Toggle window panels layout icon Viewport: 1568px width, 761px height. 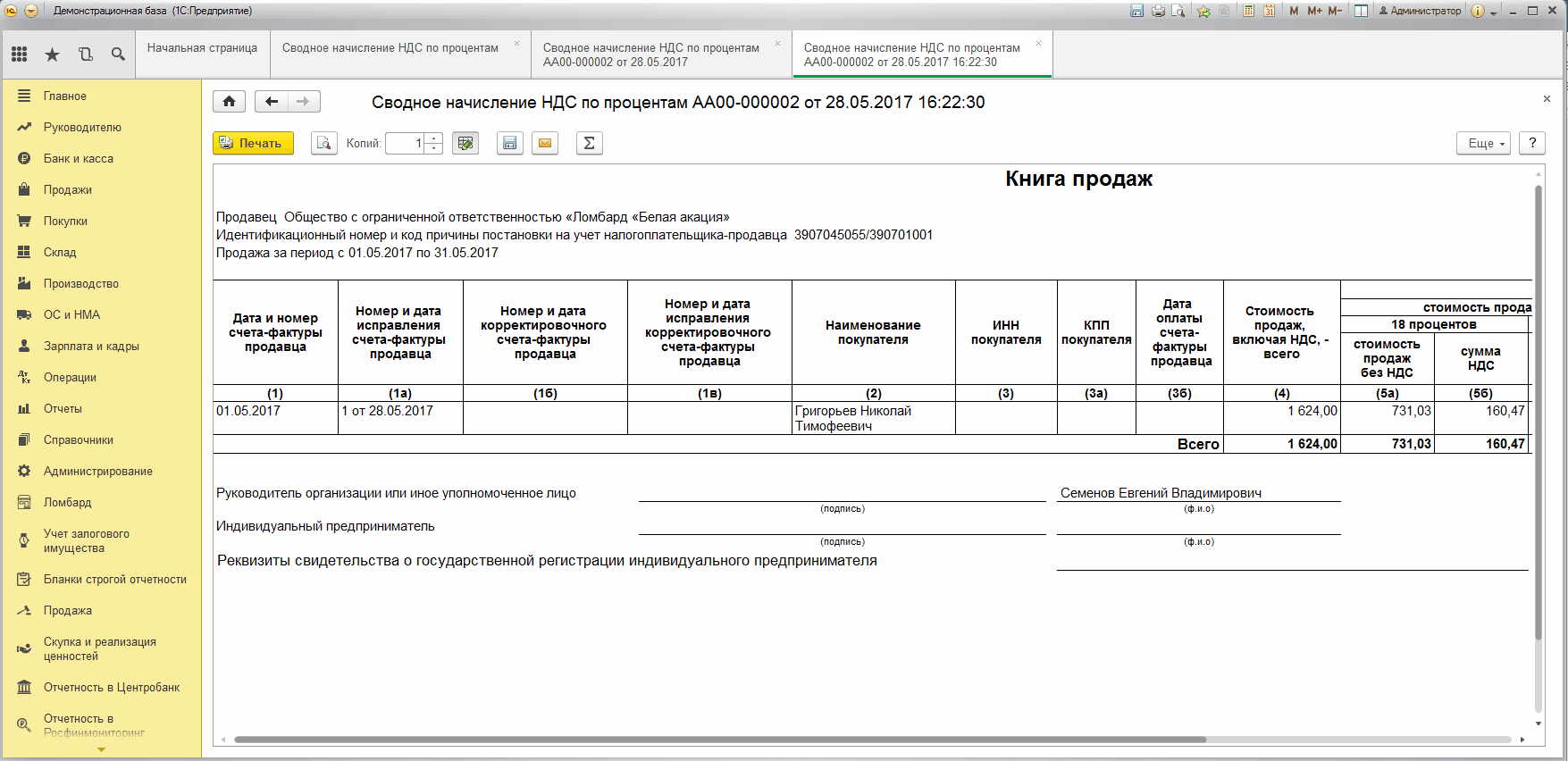1361,11
